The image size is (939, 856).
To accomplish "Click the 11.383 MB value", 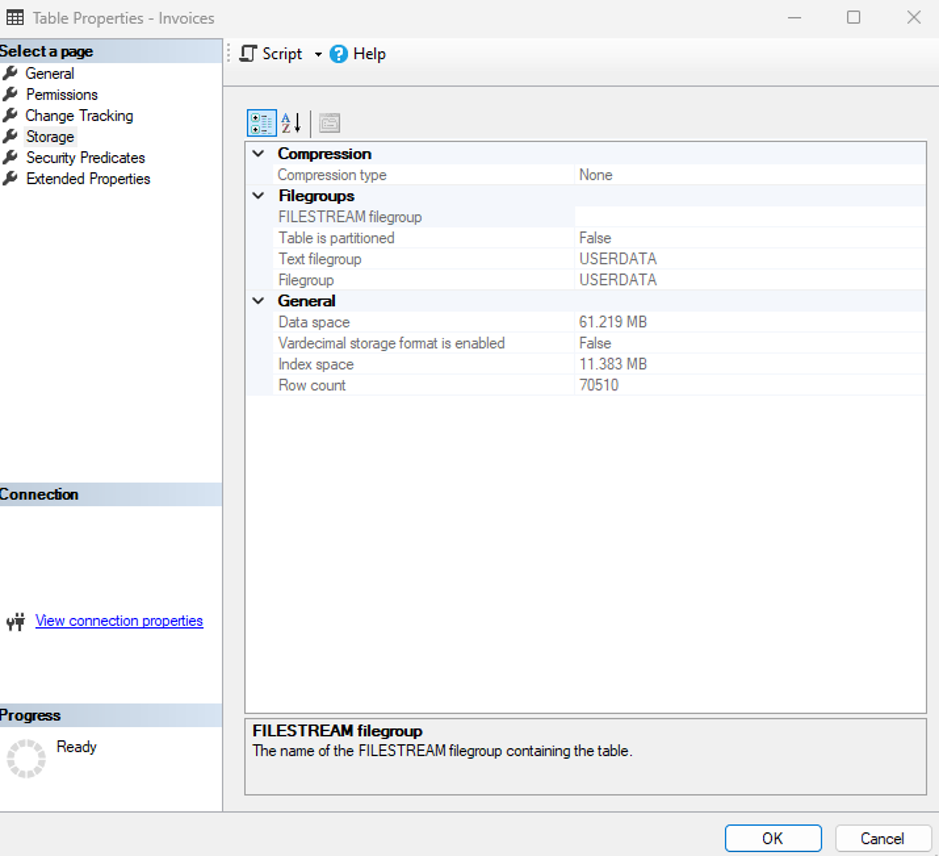I will click(x=613, y=364).
